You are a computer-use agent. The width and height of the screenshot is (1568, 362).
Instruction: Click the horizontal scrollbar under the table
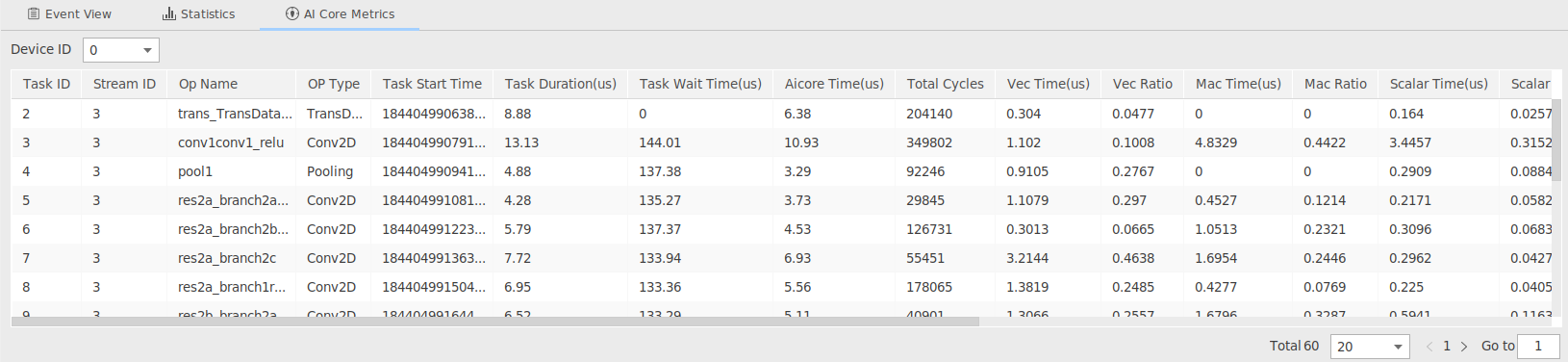click(495, 322)
